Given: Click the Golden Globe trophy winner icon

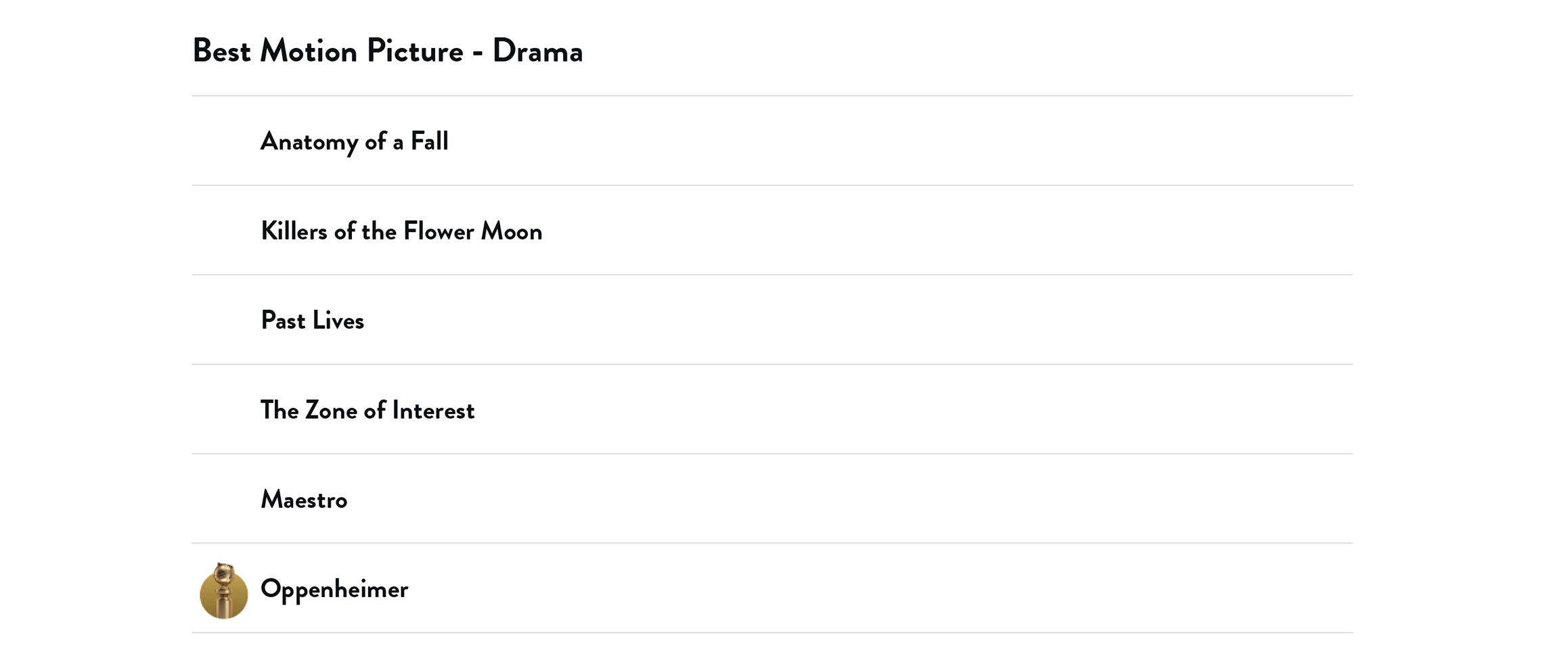Looking at the screenshot, I should coord(223,590).
